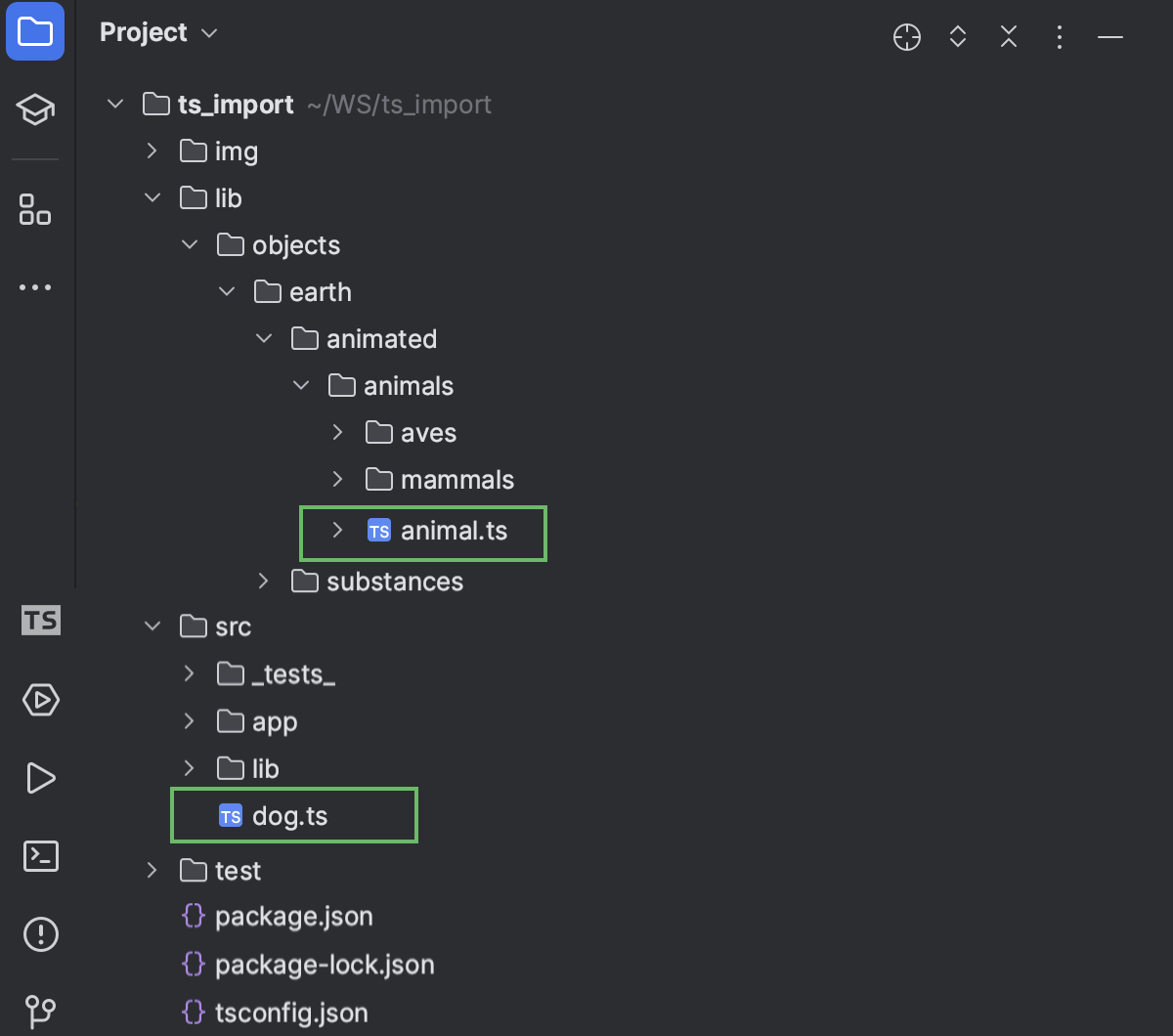Open the Run tool window
Image resolution: width=1173 pixels, height=1036 pixels.
(40, 778)
